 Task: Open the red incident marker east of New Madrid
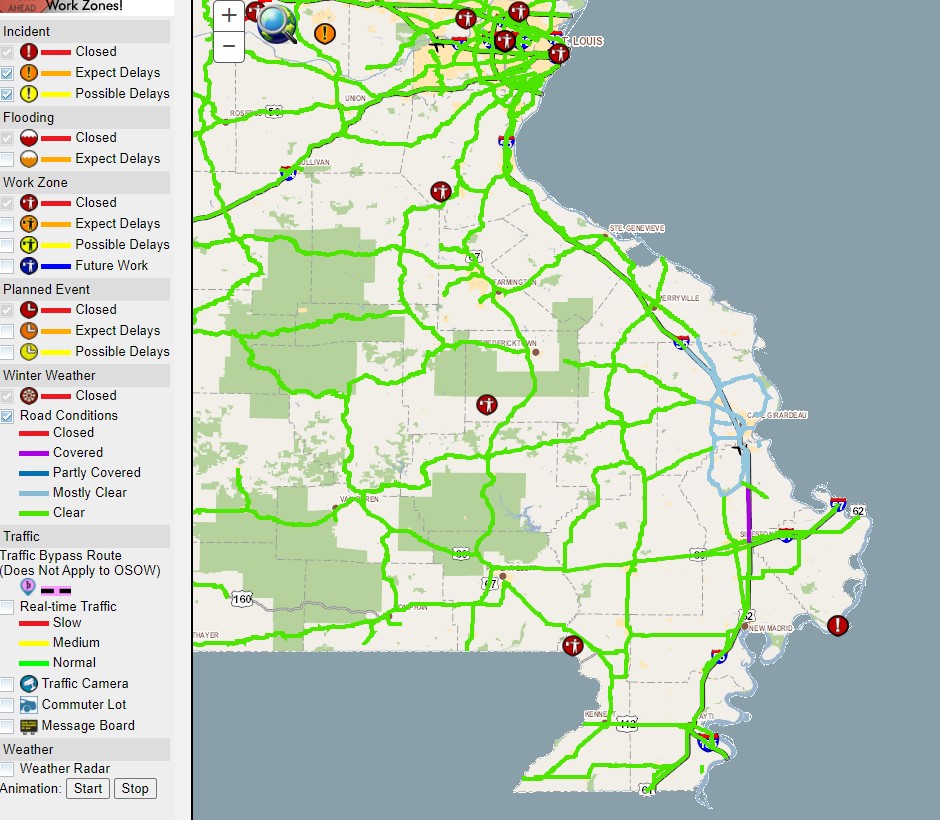click(x=837, y=625)
